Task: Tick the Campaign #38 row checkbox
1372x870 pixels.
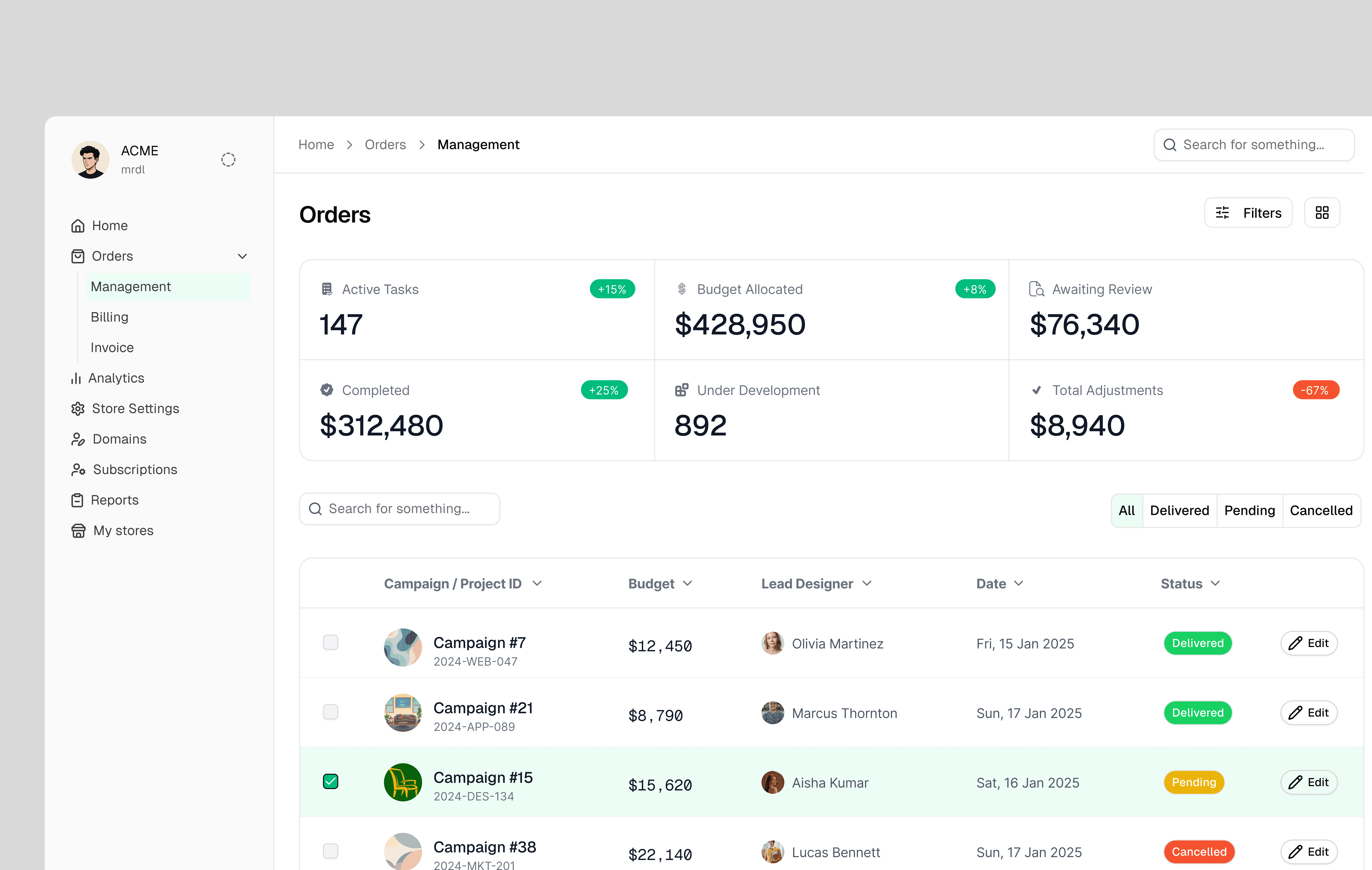Action: (x=330, y=851)
